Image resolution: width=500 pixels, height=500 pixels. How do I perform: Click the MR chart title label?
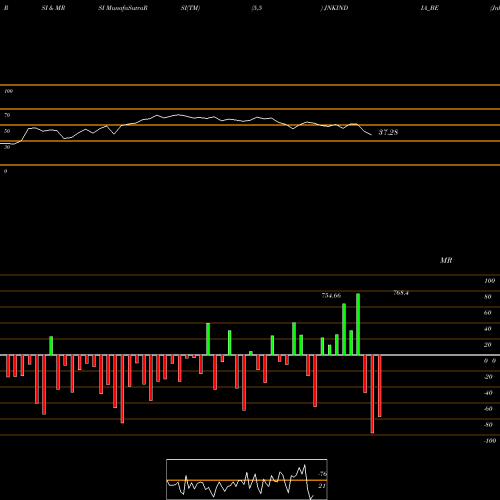click(446, 260)
